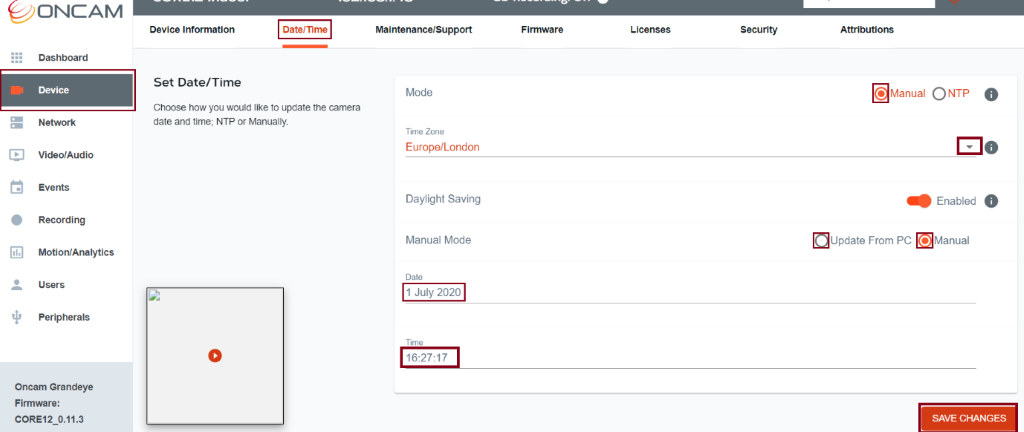
Task: Click the camera preview thumbnail
Action: pos(215,356)
